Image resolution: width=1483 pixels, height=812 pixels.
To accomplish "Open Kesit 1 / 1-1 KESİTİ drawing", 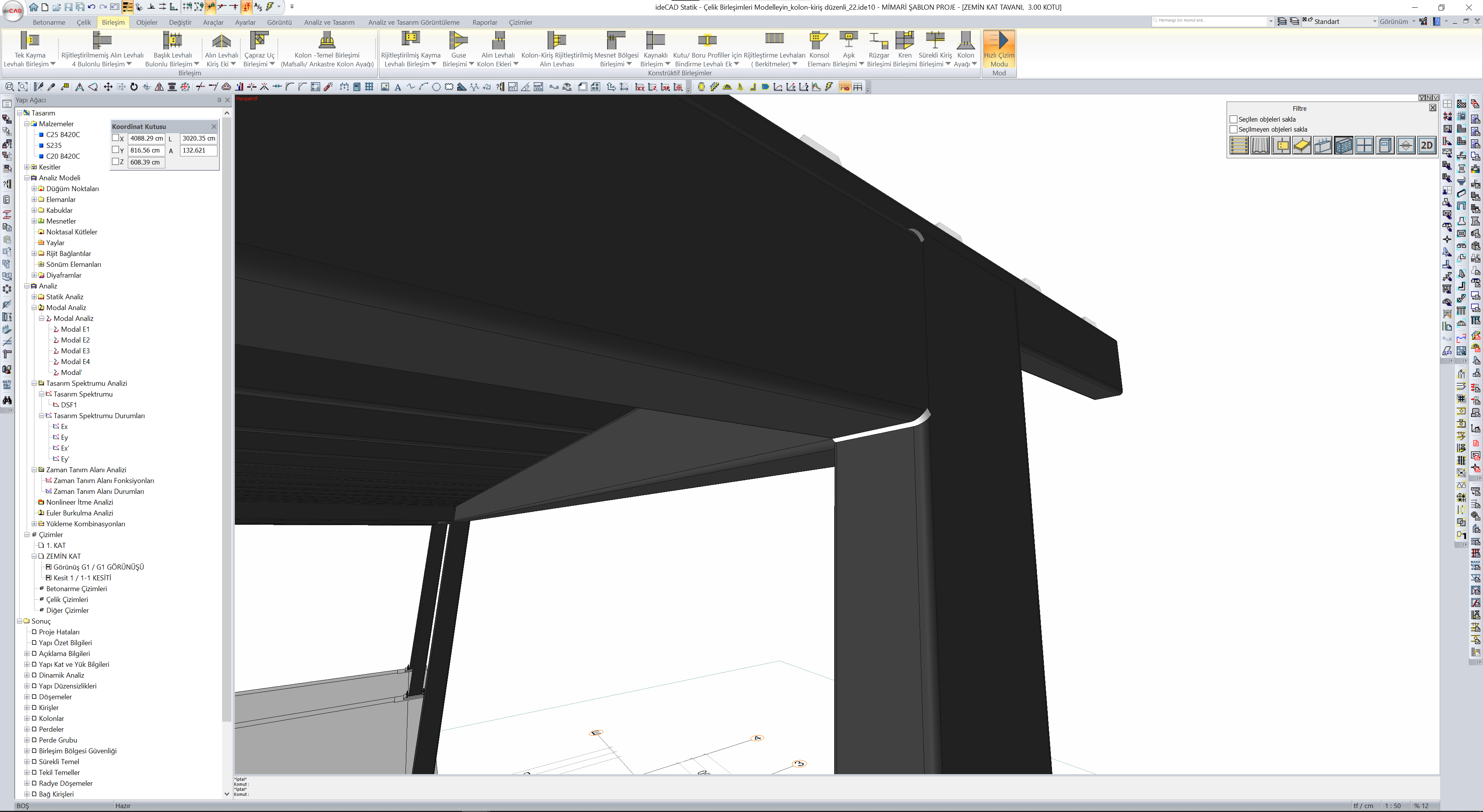I will coord(82,578).
